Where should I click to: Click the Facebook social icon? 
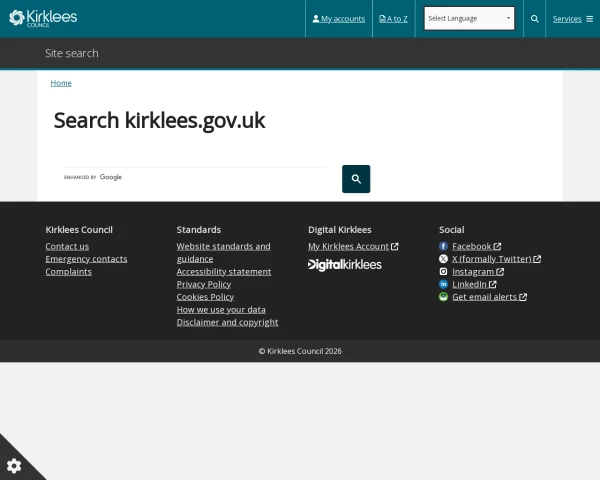[443, 246]
